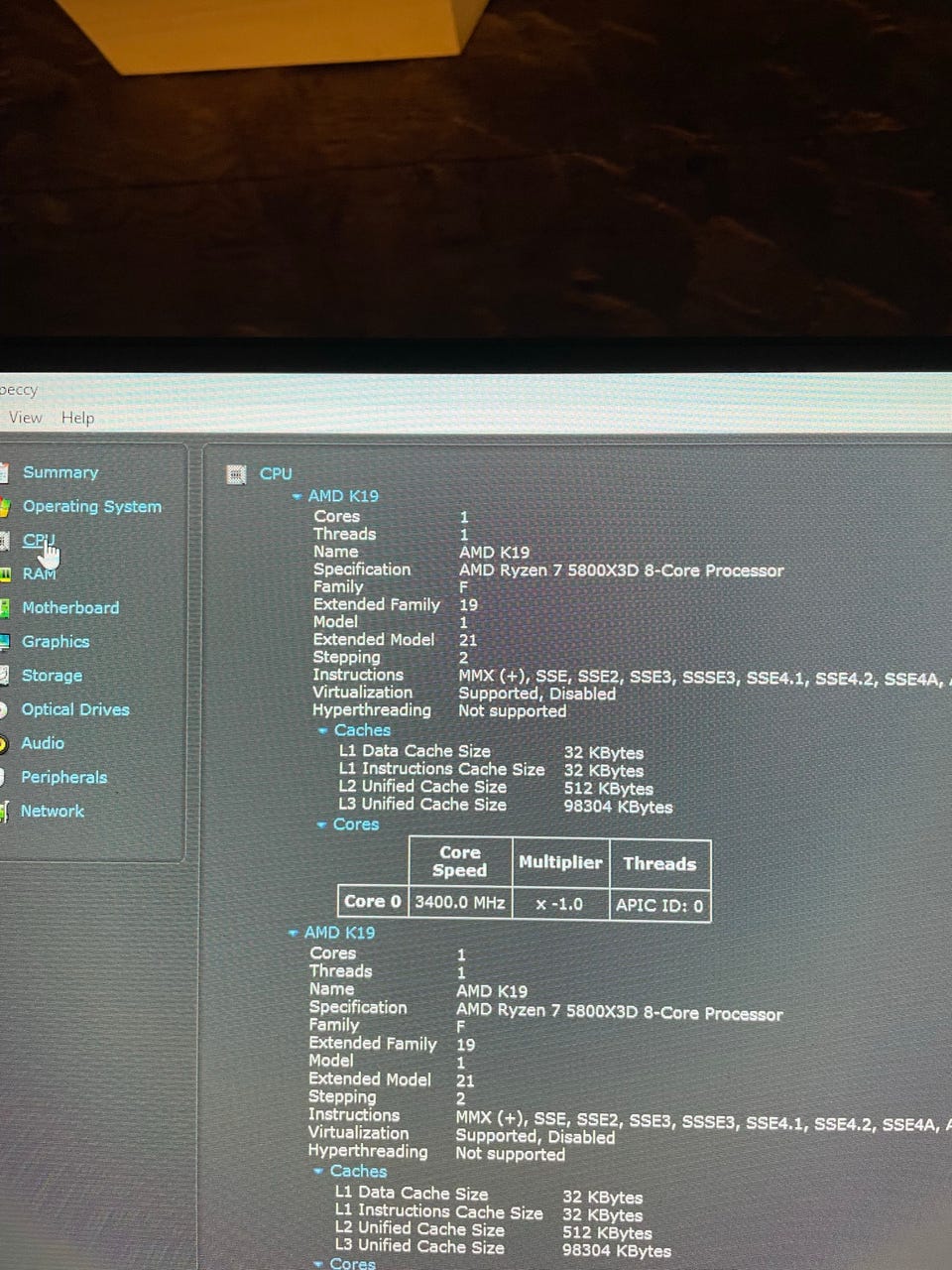Select the first 'Supported, Disabled' virtualization value
This screenshot has width=952, height=1270.
pos(536,694)
